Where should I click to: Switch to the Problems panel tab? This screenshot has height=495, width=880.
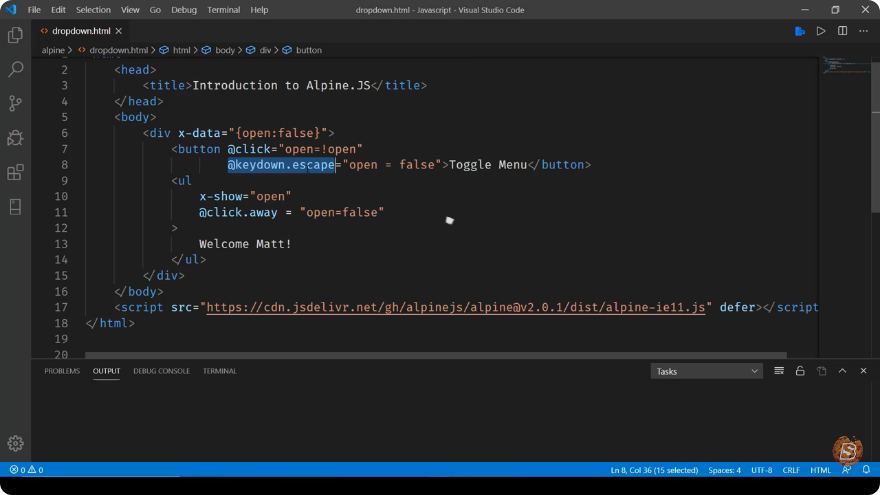tap(62, 371)
